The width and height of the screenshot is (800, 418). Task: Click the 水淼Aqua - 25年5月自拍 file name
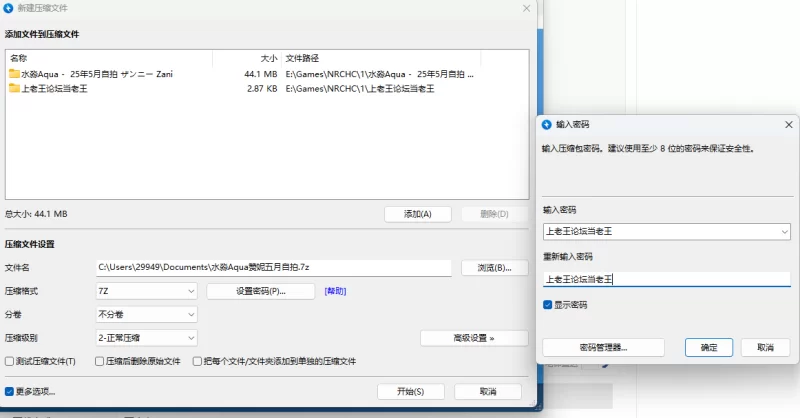(97, 74)
